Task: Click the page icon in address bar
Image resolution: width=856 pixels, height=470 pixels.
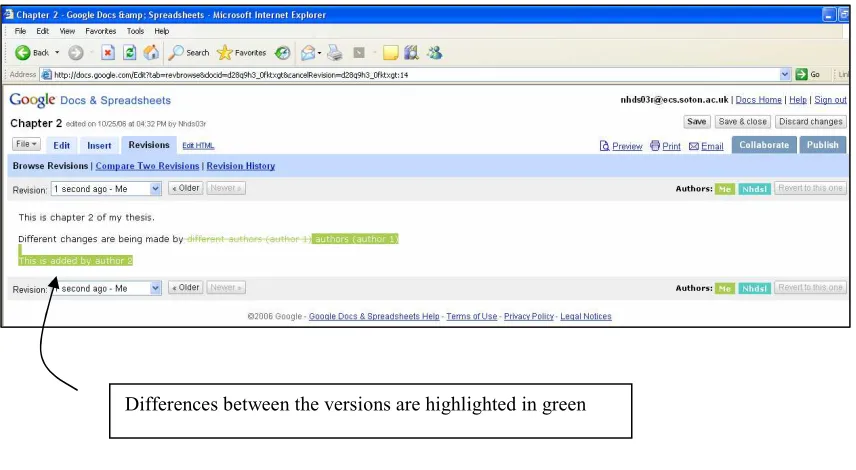Action: pyautogui.click(x=46, y=74)
